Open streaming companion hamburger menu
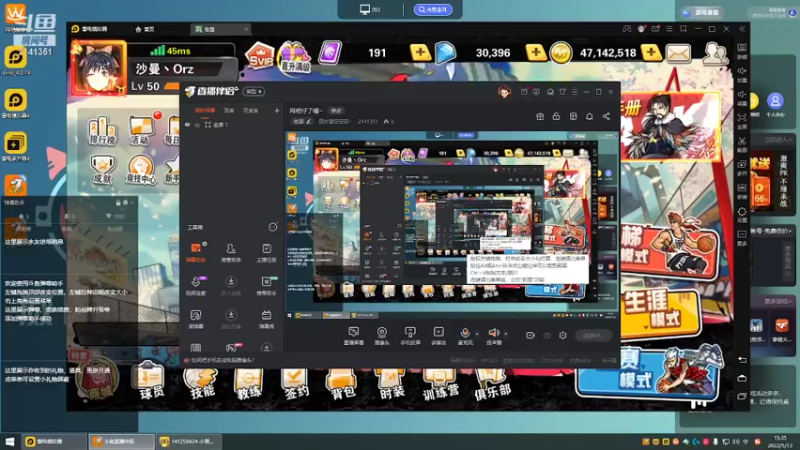 tap(574, 92)
